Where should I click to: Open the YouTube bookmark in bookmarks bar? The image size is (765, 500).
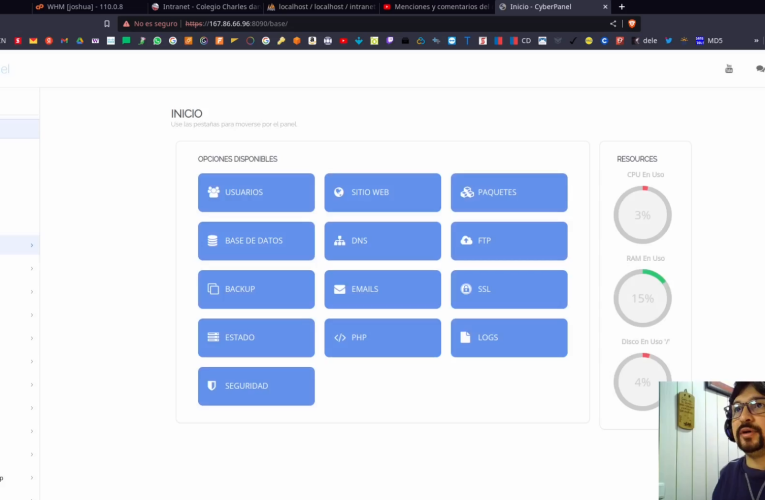pos(343,40)
